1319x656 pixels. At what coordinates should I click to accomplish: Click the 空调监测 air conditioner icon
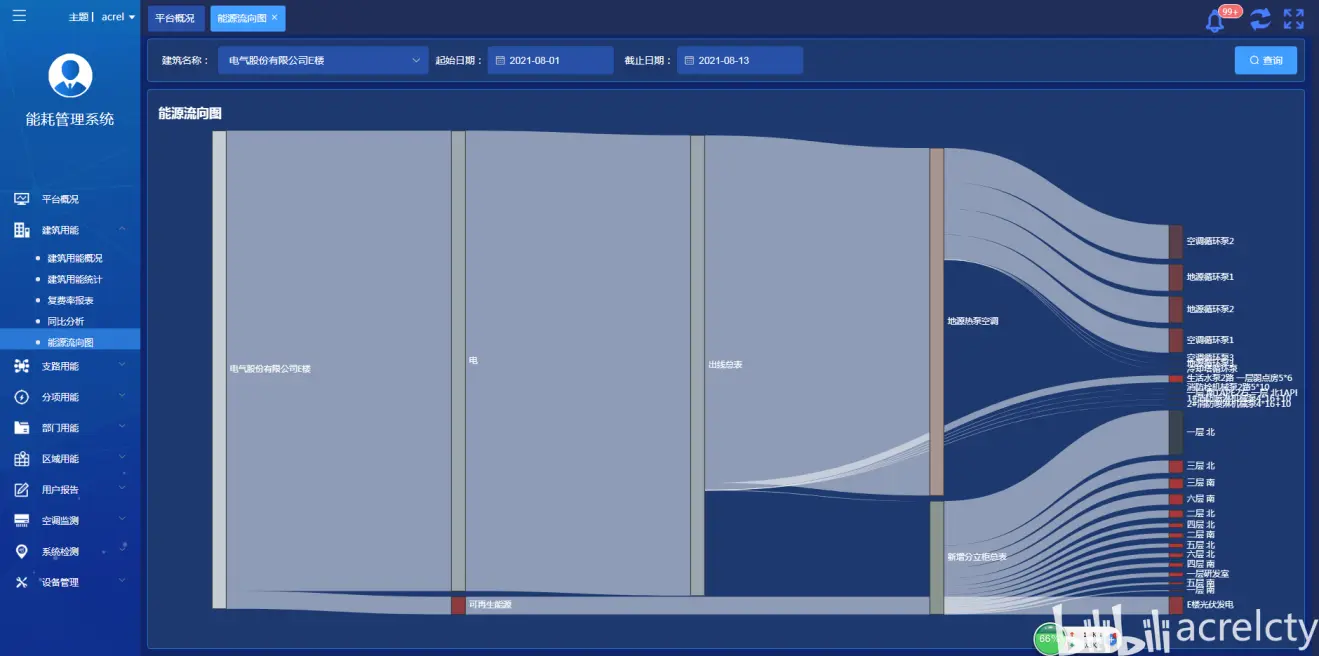click(21, 520)
